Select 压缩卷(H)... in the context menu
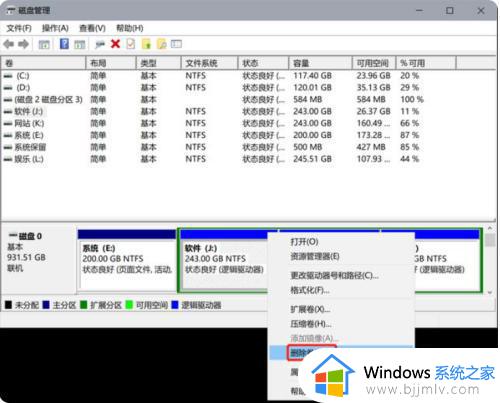Viewport: 500px width, 403px height. pos(311,324)
